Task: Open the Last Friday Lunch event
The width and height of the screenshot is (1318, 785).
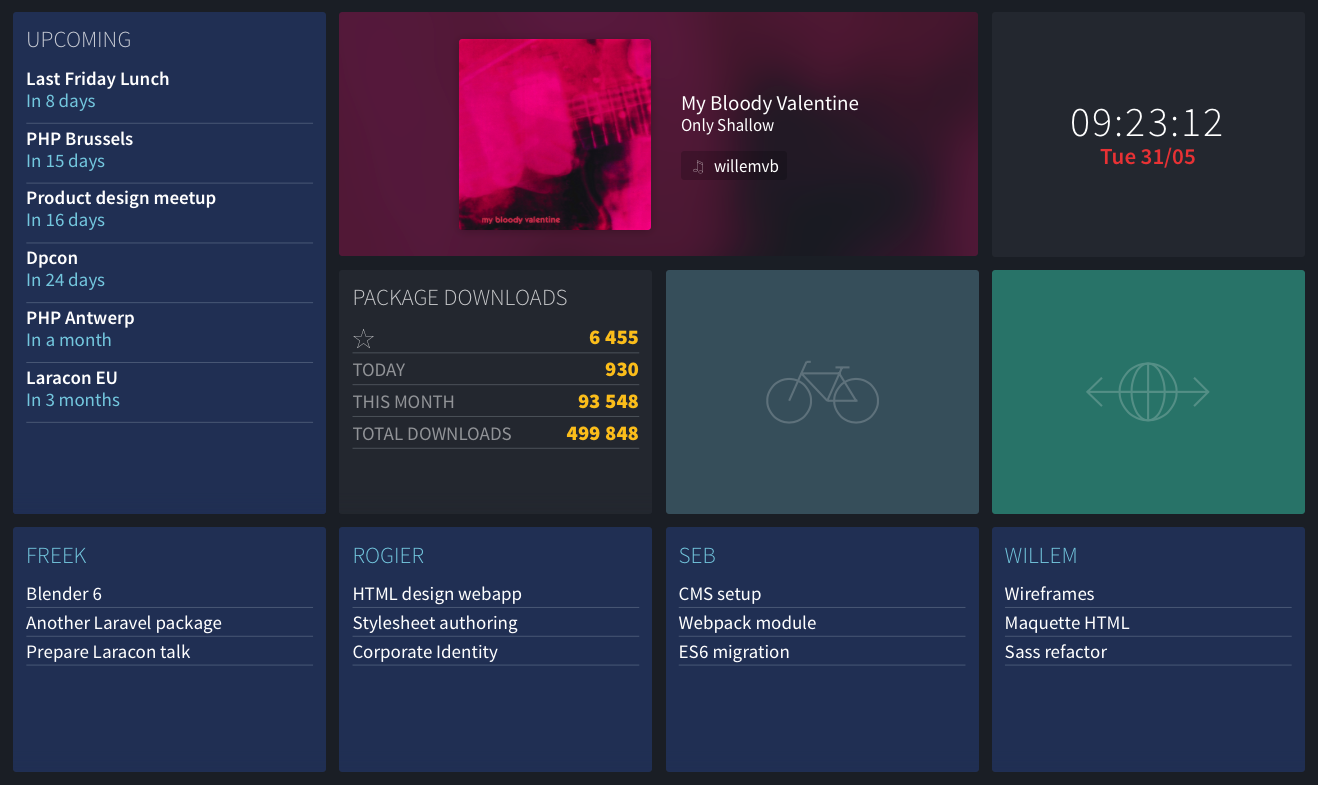Action: pyautogui.click(x=98, y=79)
